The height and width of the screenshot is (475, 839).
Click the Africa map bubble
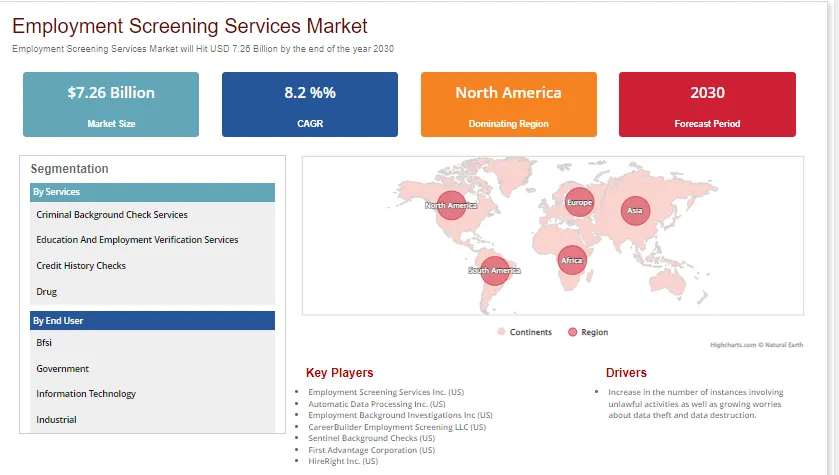571,261
